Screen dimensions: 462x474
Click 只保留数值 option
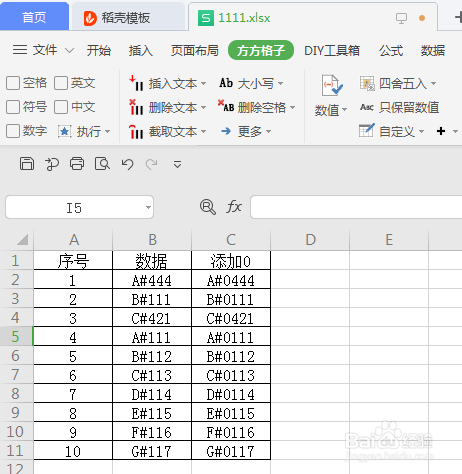click(399, 107)
